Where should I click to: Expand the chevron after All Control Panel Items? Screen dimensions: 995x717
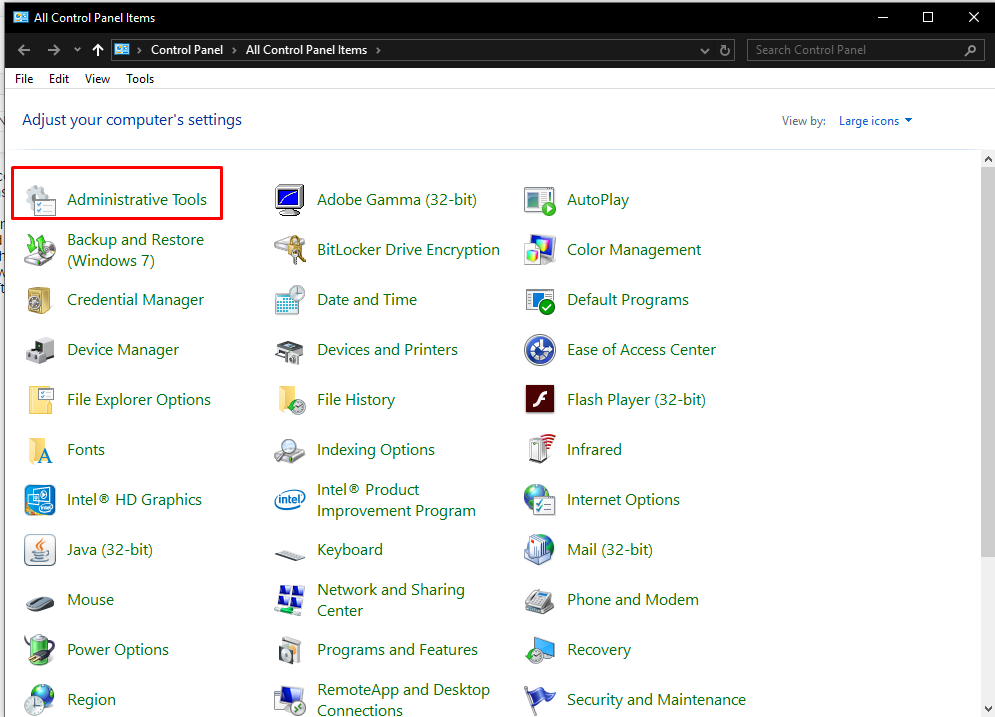click(378, 50)
